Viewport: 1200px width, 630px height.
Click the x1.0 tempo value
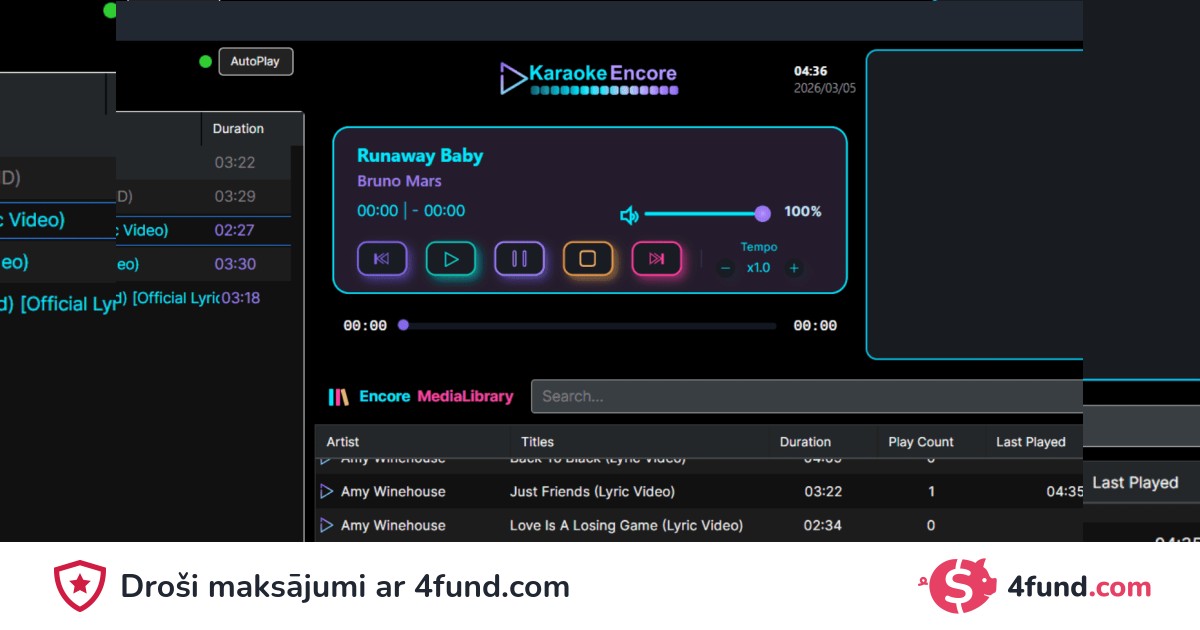tap(759, 268)
